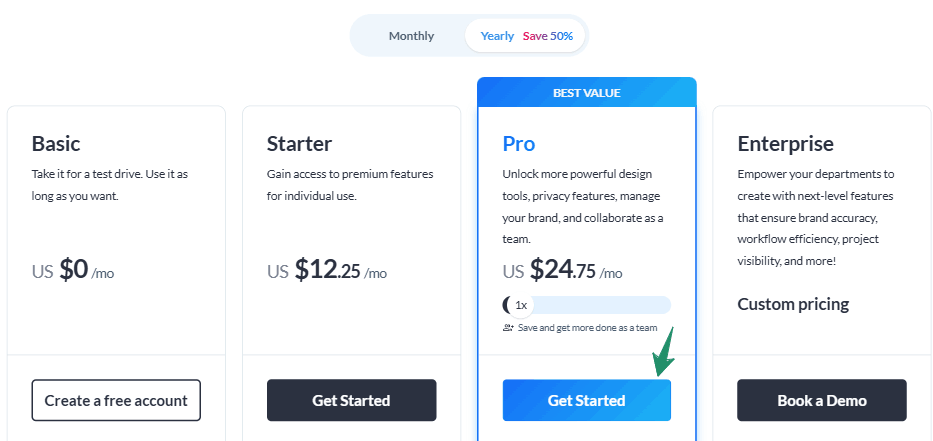Click the US $12.25 /mo Starter price

tap(327, 270)
